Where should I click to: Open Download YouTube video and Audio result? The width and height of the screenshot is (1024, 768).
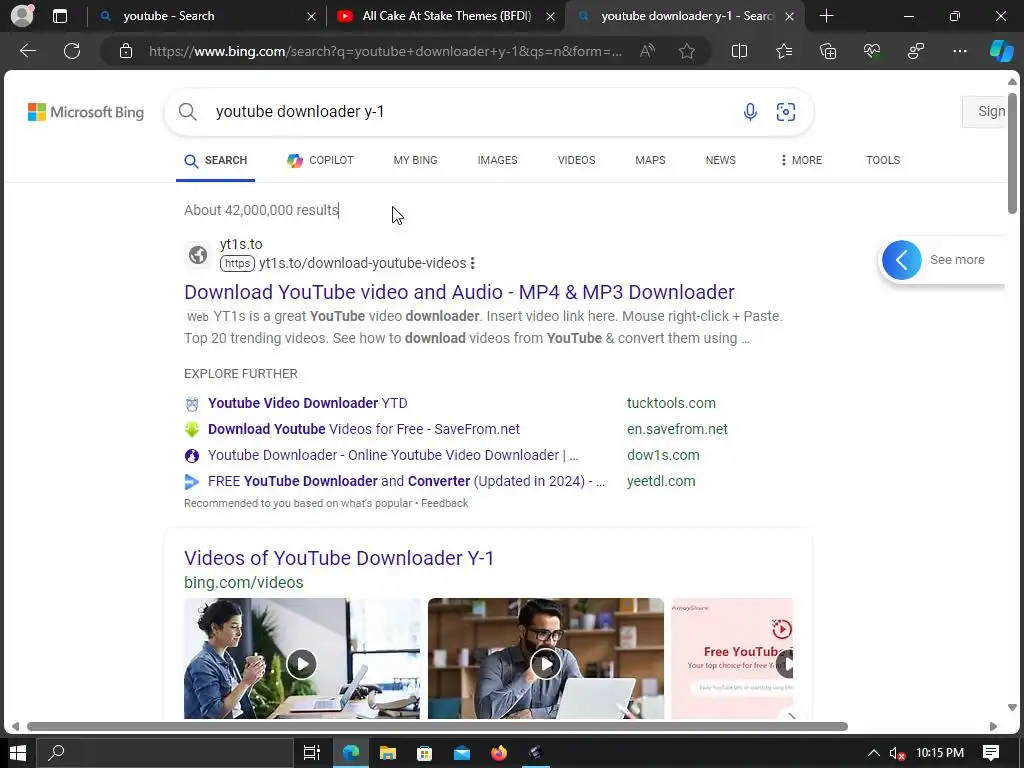point(459,292)
